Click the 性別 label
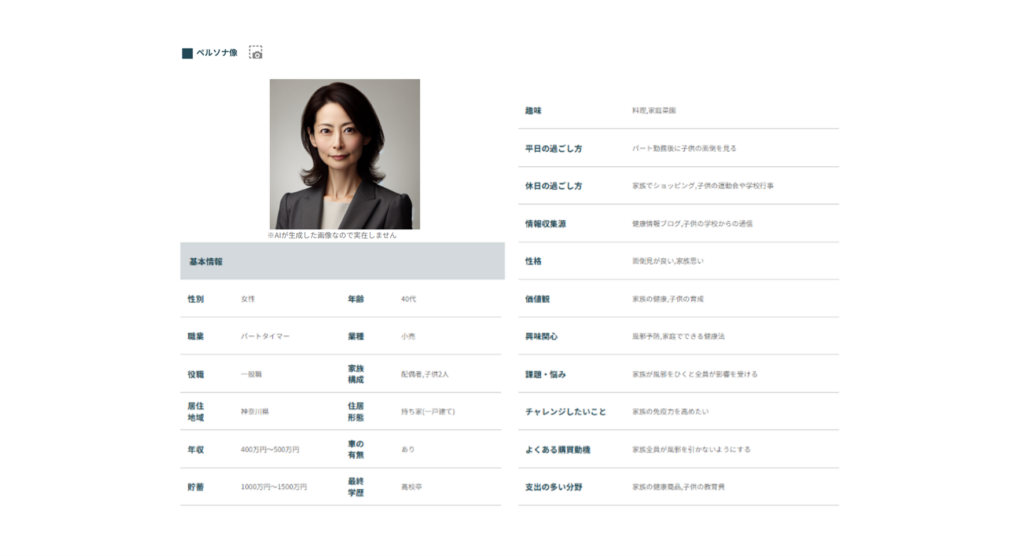 (x=196, y=299)
